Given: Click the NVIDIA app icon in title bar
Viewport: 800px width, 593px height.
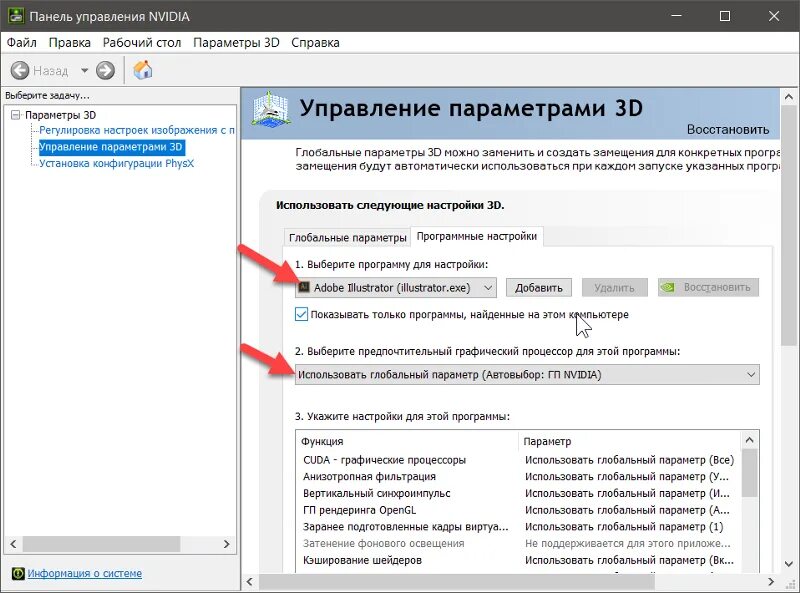Looking at the screenshot, I should 15,16.
